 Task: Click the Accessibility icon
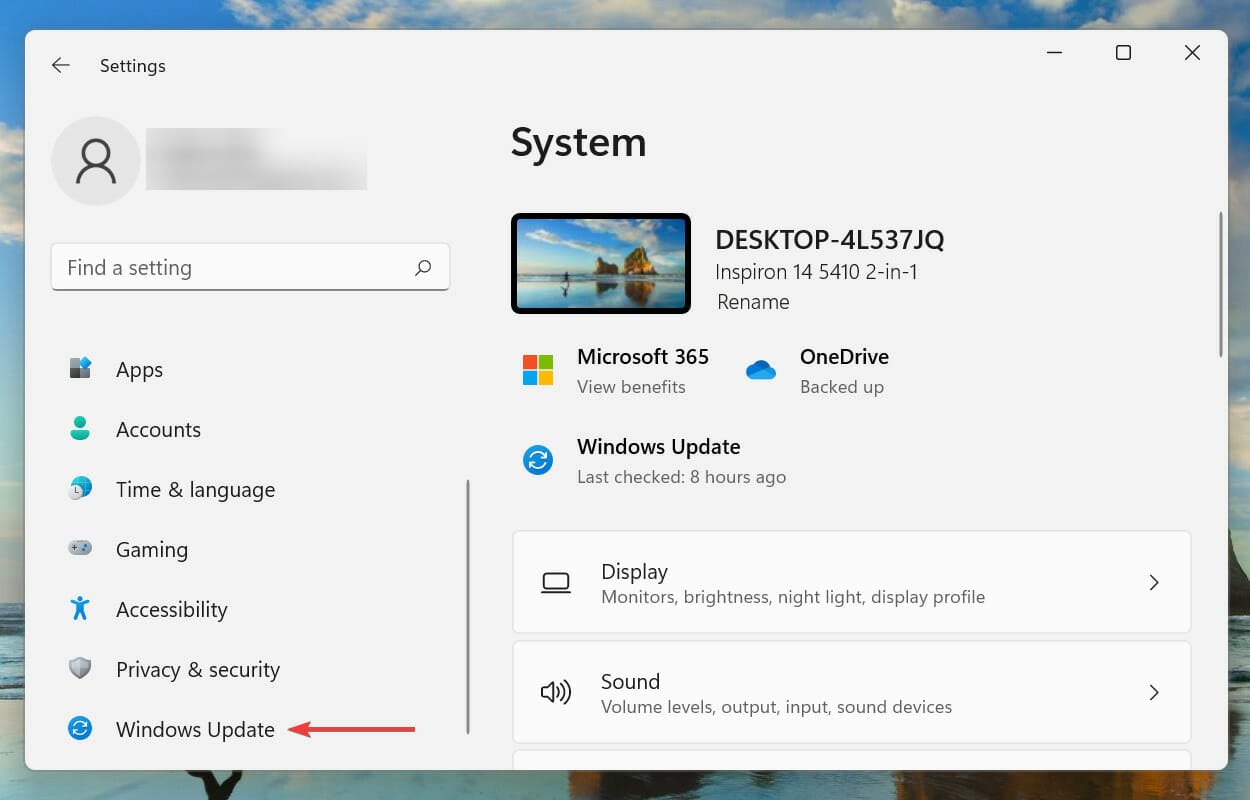(79, 609)
